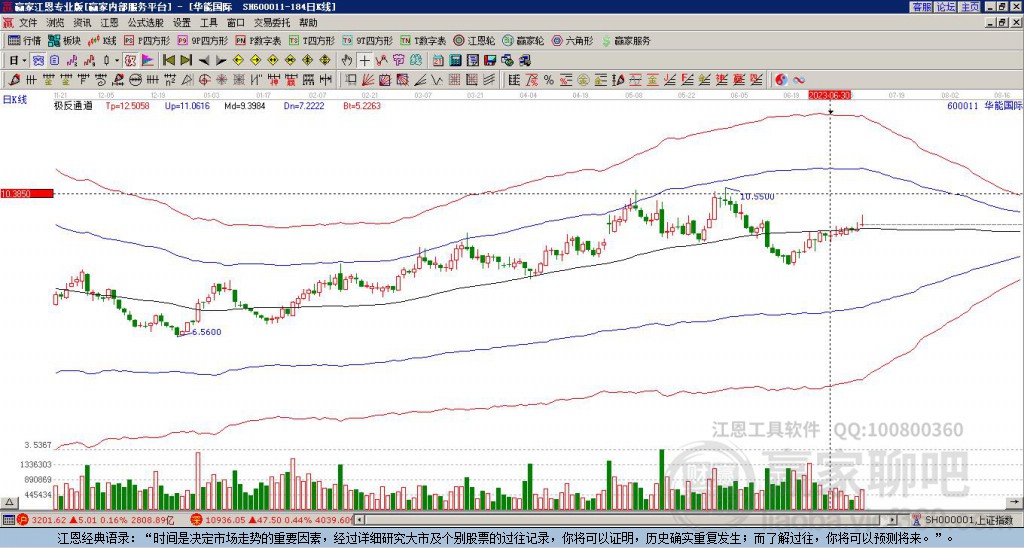Toggle the crosshair cursor tool
1024x548 pixels.
[x=364, y=61]
